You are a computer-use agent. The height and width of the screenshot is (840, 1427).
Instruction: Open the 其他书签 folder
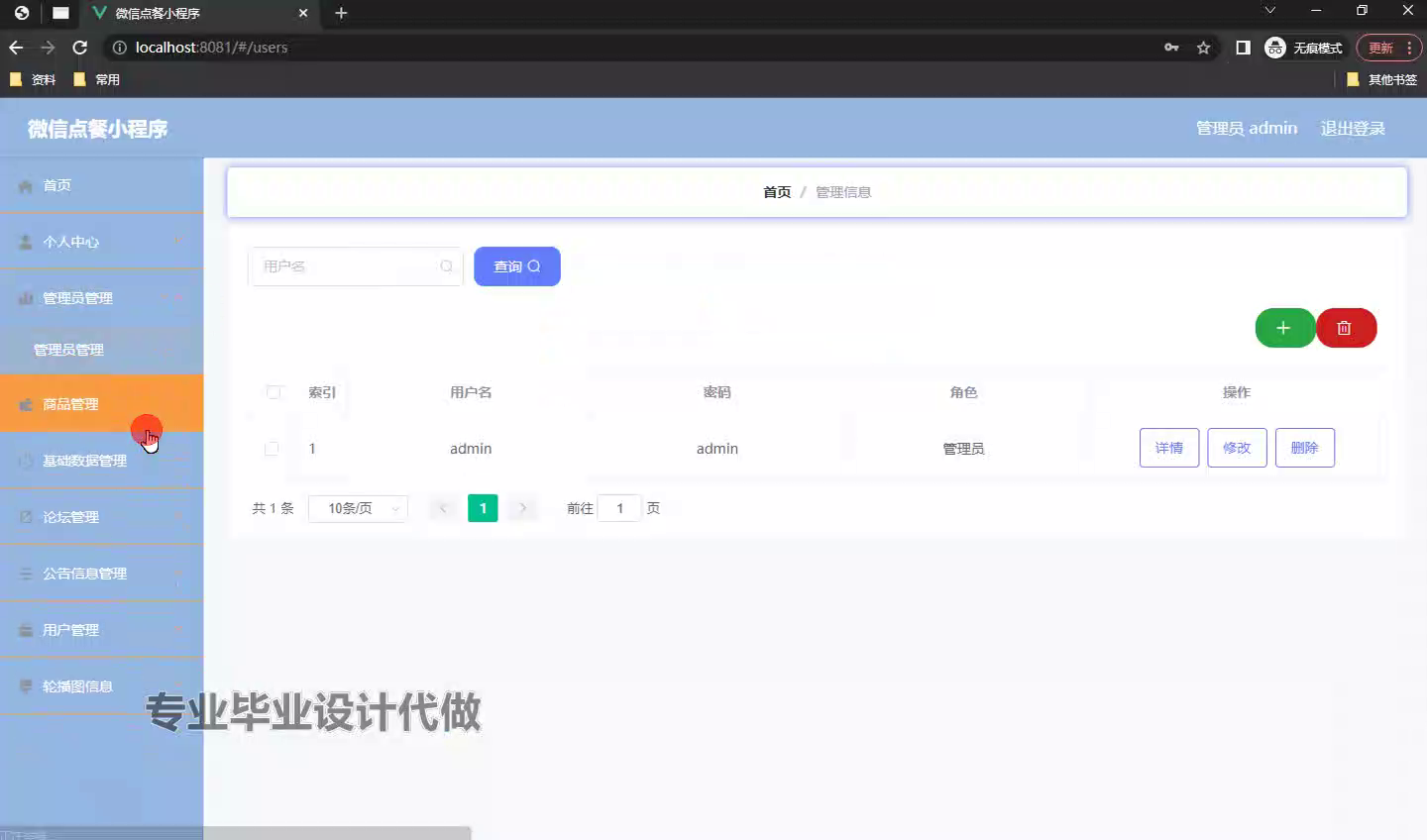[1381, 79]
